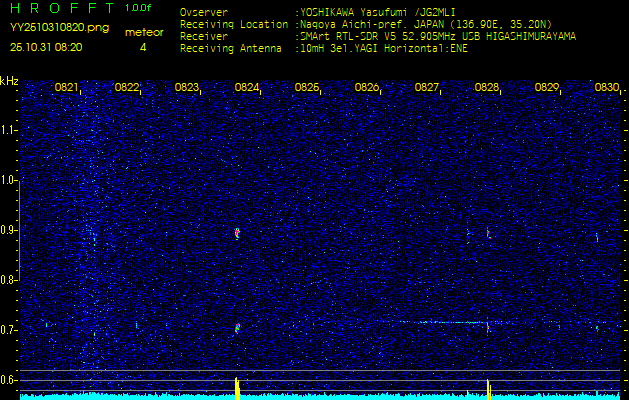This screenshot has width=629, height=400.
Task: Click the bright meteor echo near 0.9 kHz
Action: (237, 233)
